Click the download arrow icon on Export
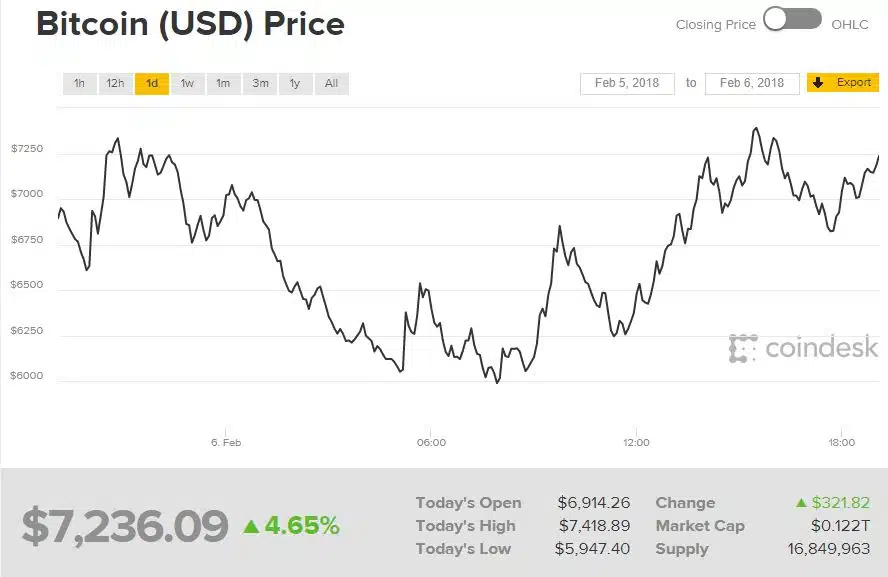Image resolution: width=888 pixels, height=577 pixels. coord(818,83)
